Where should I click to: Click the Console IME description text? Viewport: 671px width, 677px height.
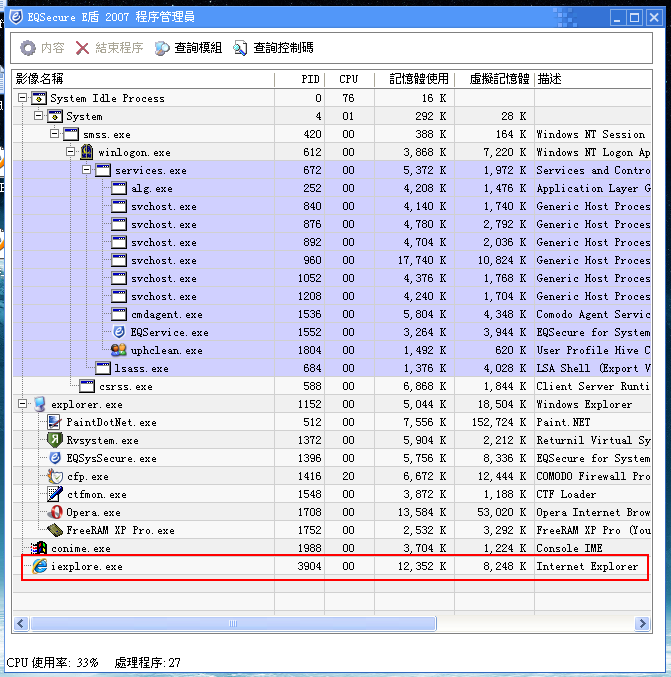tap(569, 548)
